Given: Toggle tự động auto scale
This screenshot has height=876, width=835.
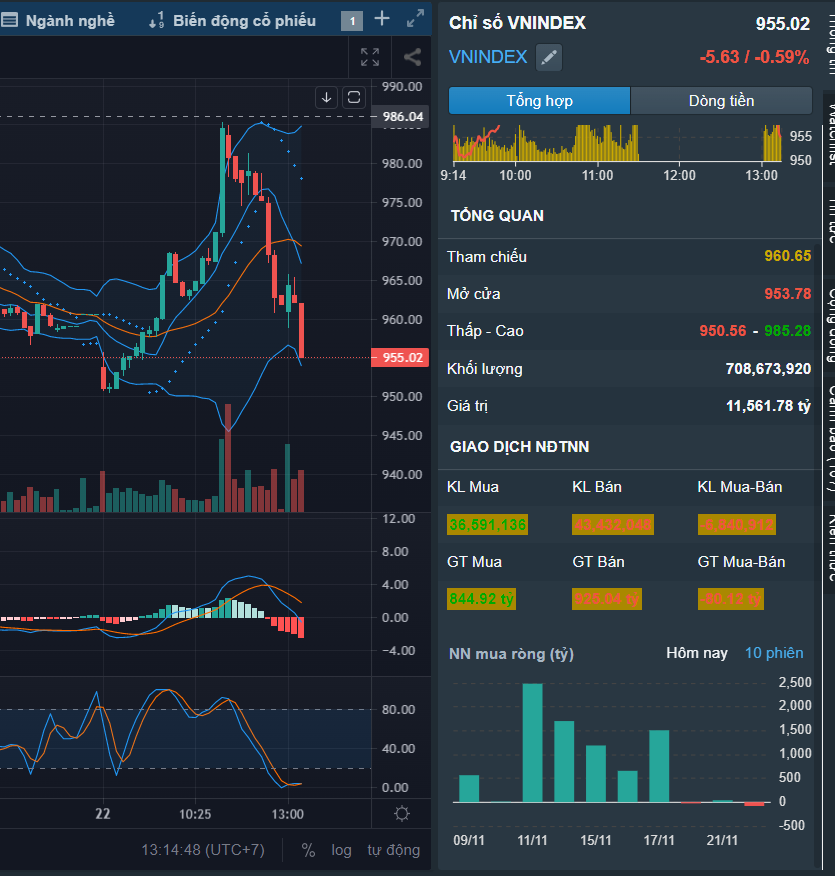Looking at the screenshot, I should [x=393, y=850].
